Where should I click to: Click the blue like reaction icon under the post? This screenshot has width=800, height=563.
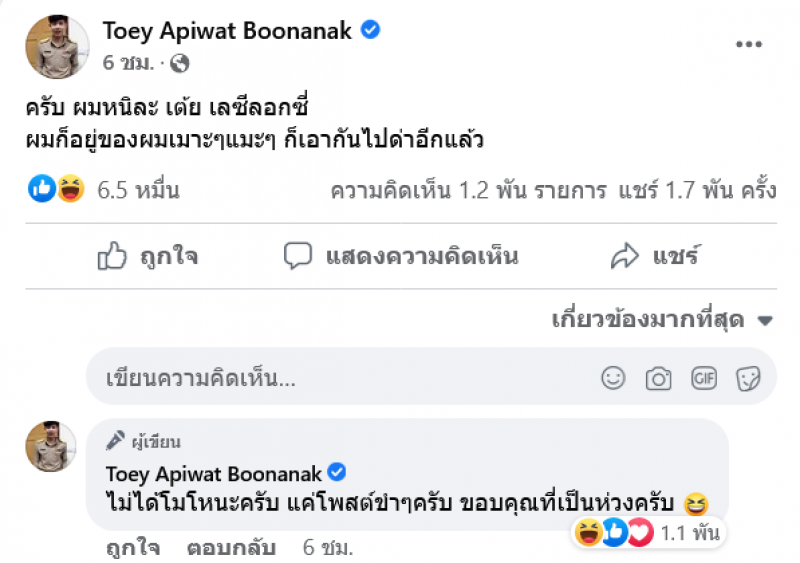(43, 188)
